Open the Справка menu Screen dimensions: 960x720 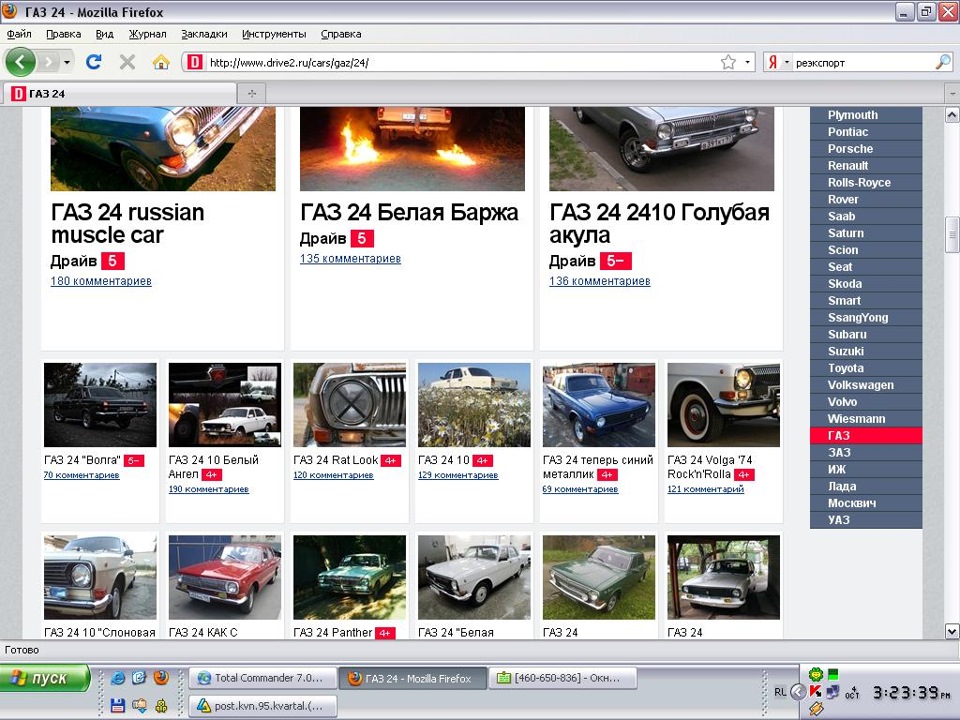tap(341, 34)
